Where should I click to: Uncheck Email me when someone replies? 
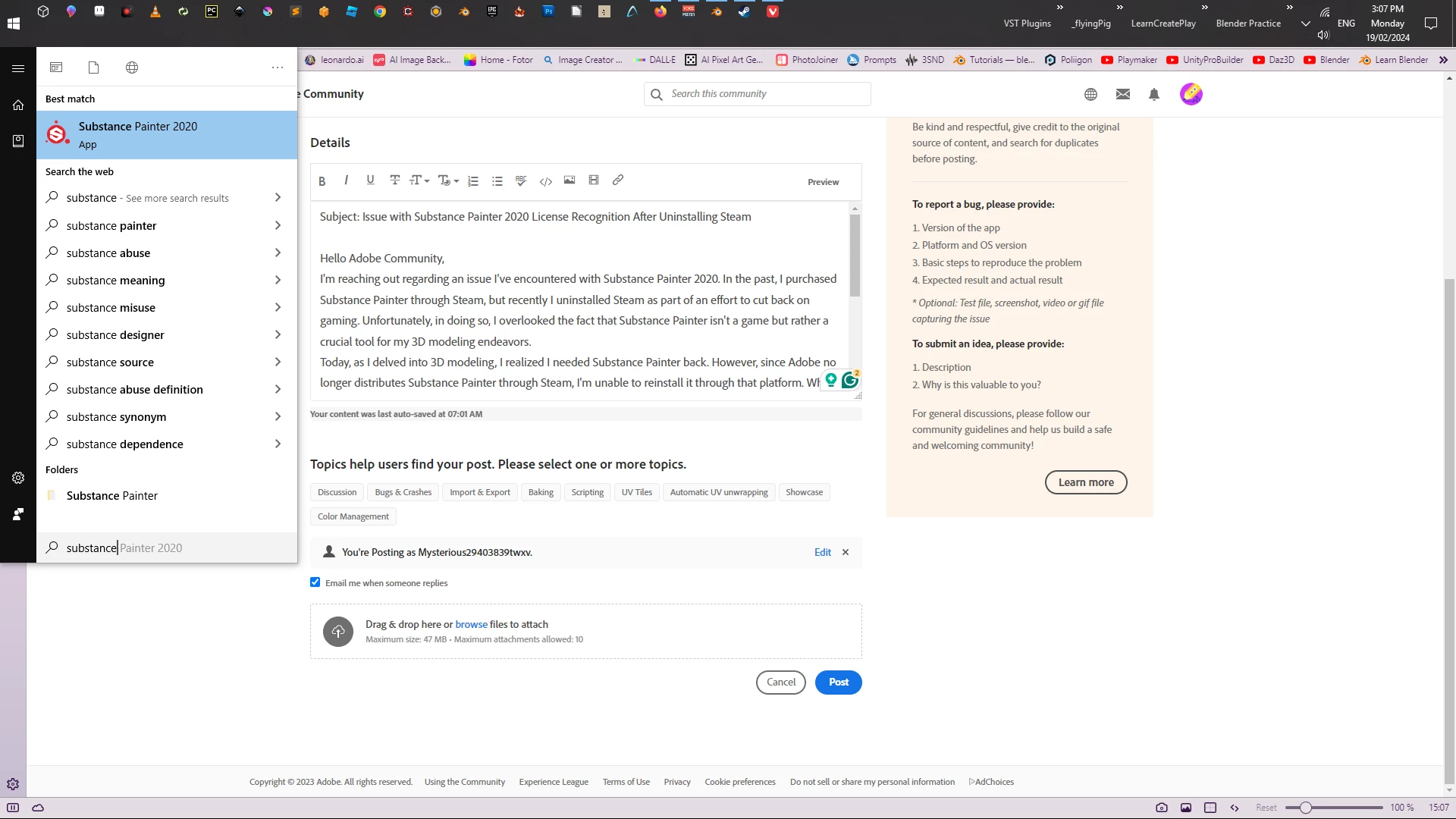(x=315, y=582)
